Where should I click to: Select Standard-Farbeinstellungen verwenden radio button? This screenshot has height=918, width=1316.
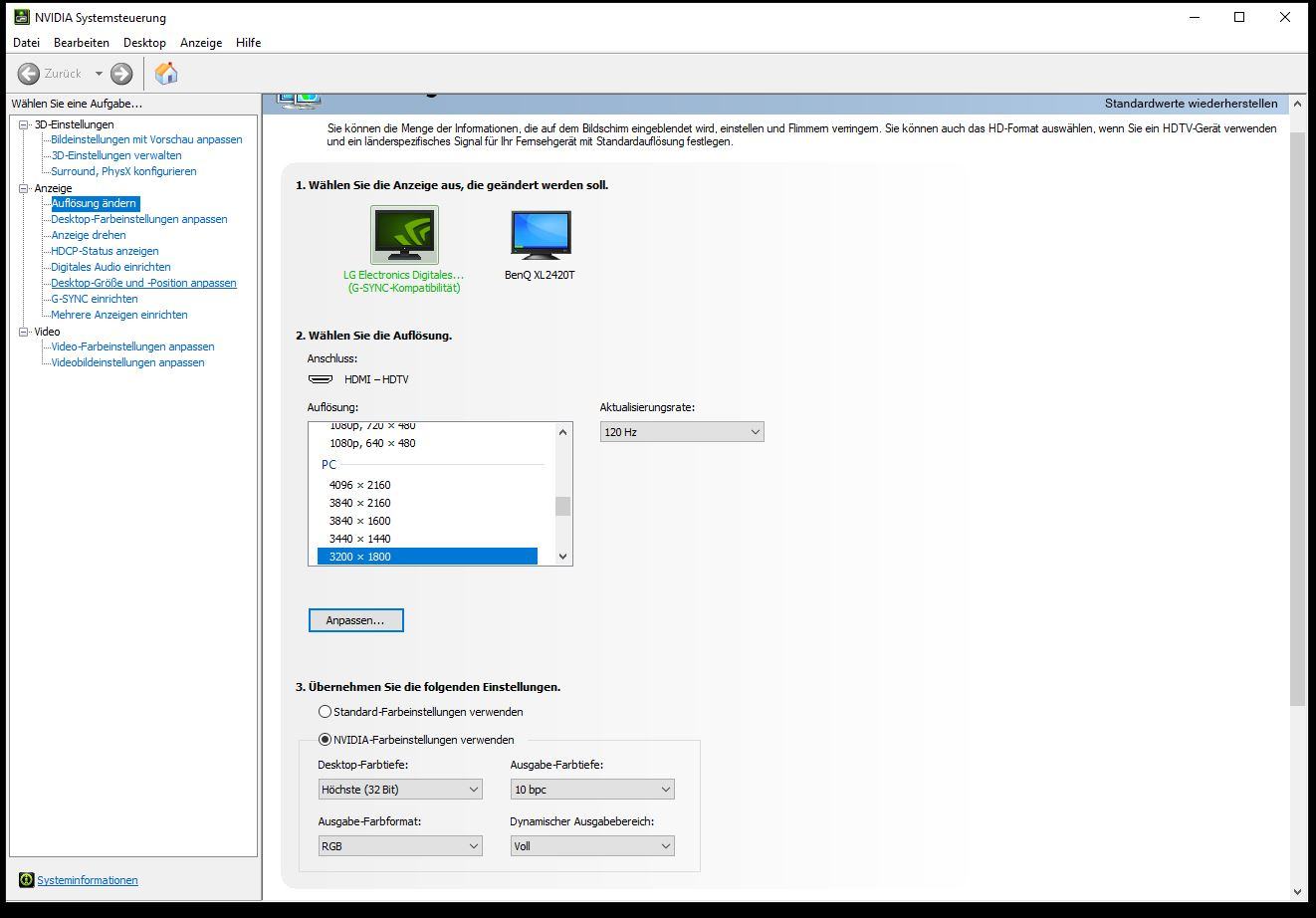coord(325,712)
